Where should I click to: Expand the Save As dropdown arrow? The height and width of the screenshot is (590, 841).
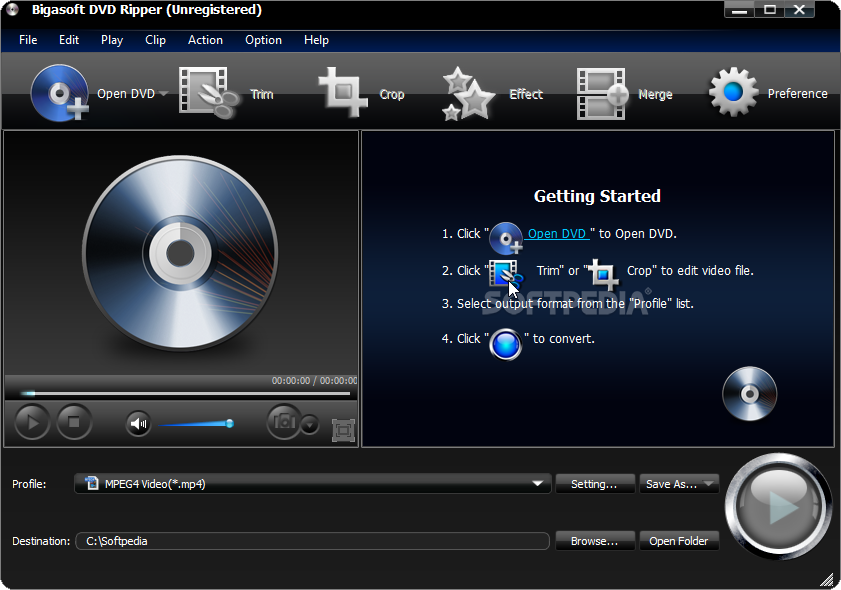[x=710, y=484]
